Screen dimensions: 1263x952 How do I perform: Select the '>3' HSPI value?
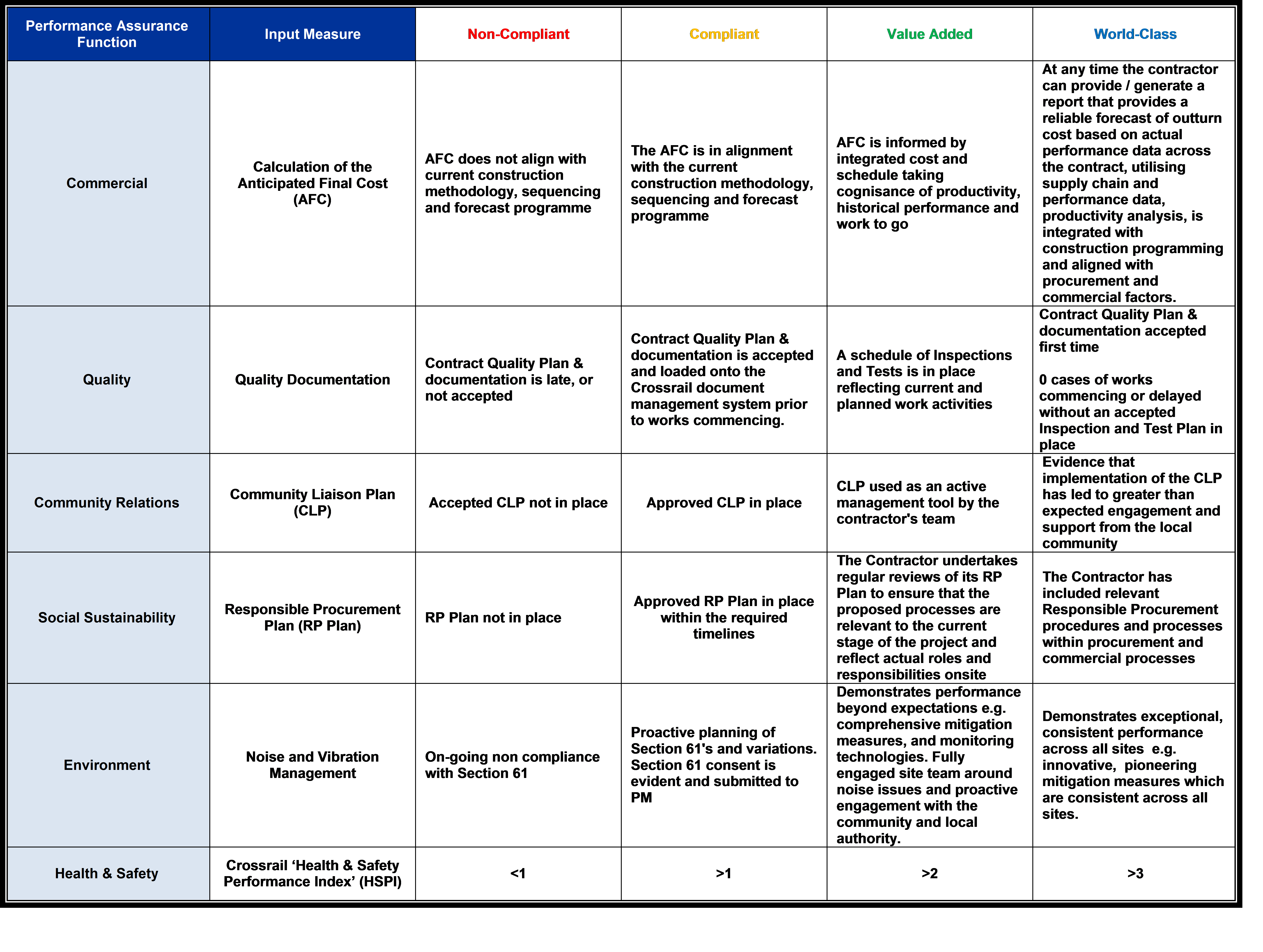click(1135, 874)
